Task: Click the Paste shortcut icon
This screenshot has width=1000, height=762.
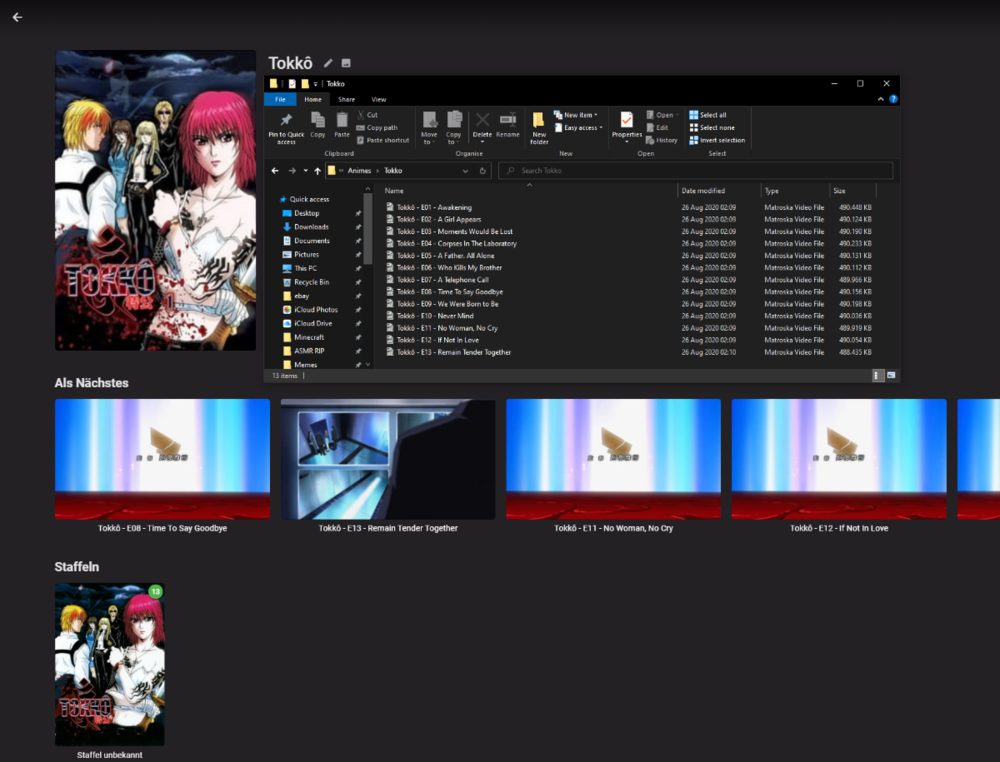Action: 361,141
